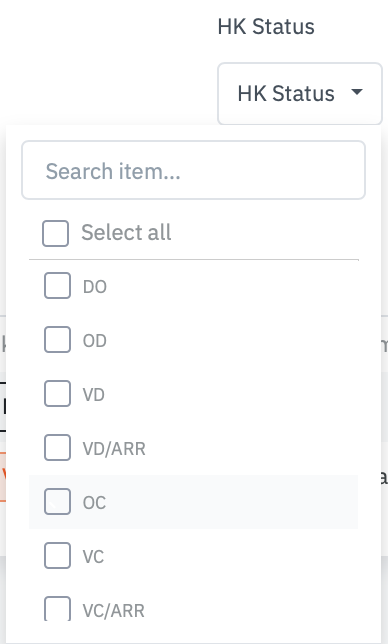Focus the Search item input field
Image resolution: width=388 pixels, height=644 pixels.
[x=193, y=170]
